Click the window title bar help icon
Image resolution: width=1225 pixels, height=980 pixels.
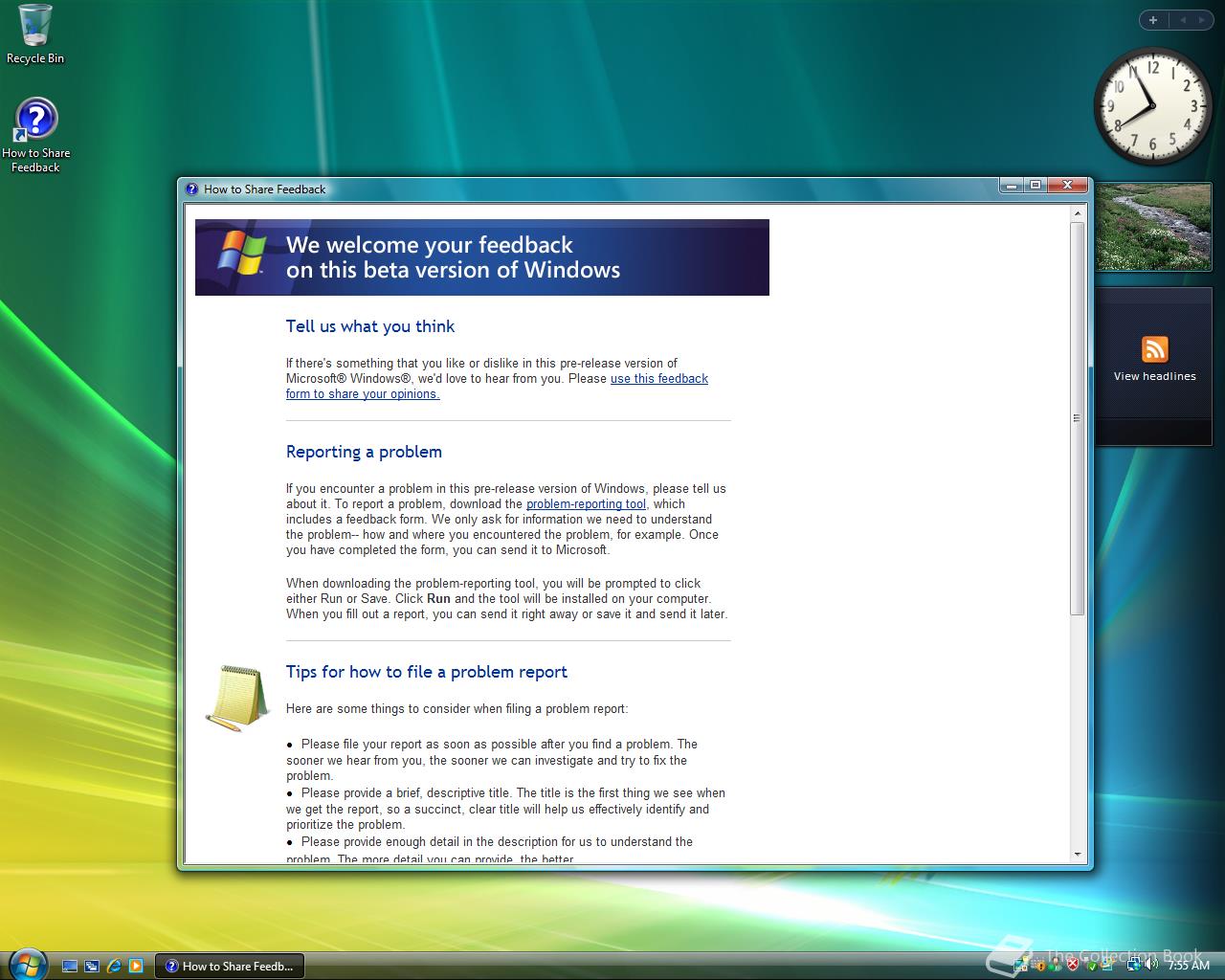pyautogui.click(x=191, y=189)
